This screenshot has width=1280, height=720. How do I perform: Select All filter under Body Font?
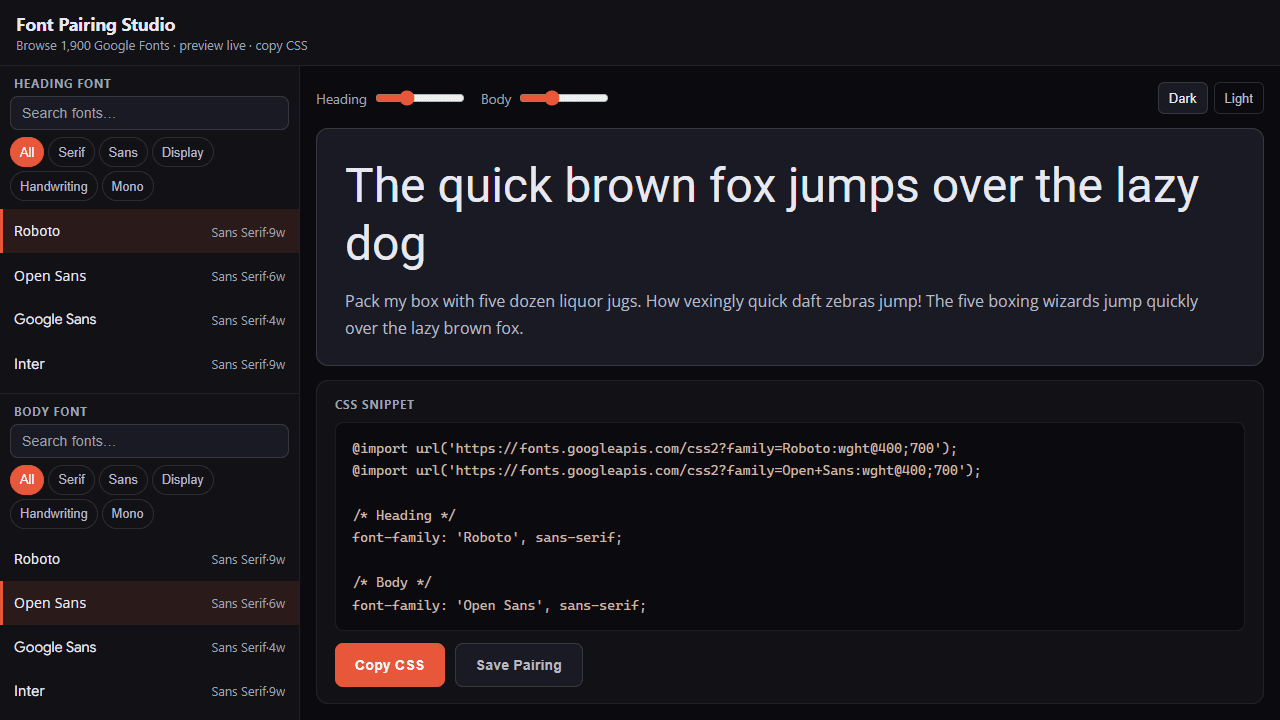27,480
